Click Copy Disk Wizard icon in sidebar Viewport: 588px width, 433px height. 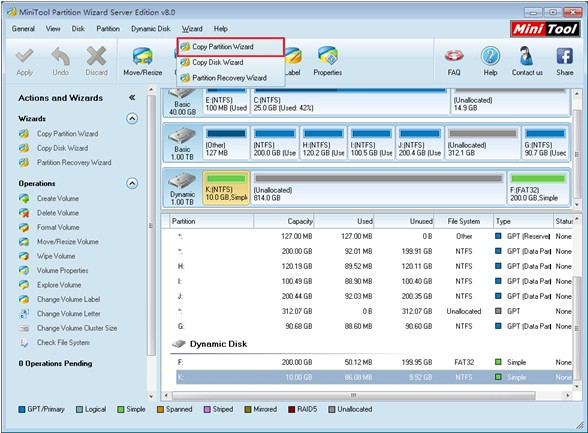tap(24, 148)
